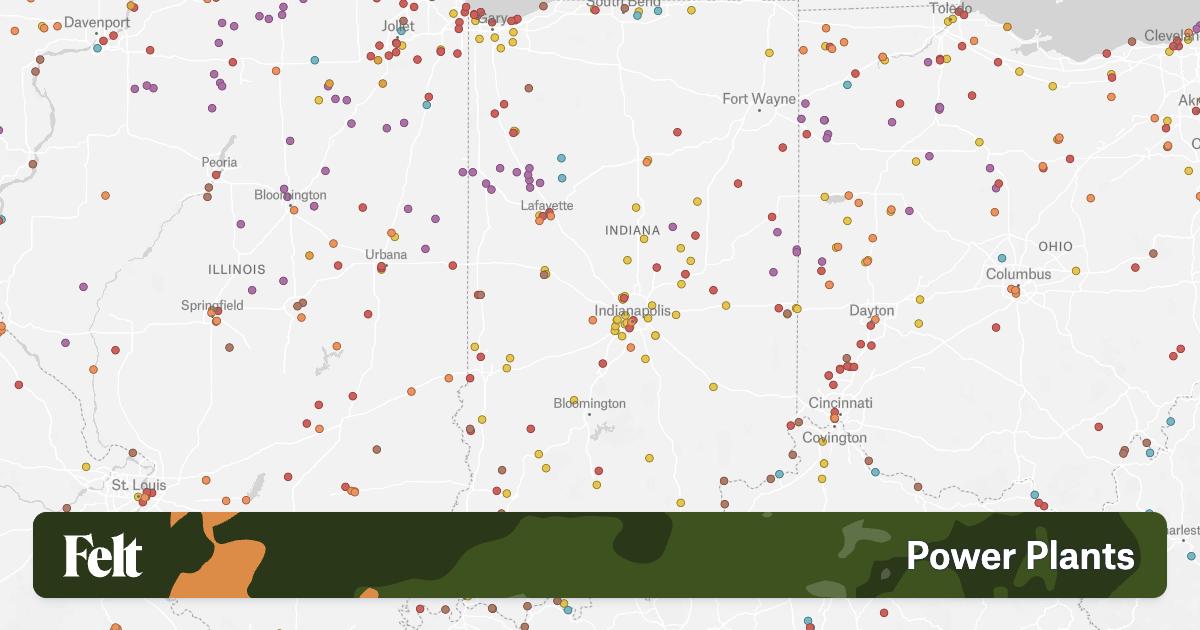Image resolution: width=1200 pixels, height=630 pixels.
Task: Select the ILLINOIS state label
Action: coord(237,269)
